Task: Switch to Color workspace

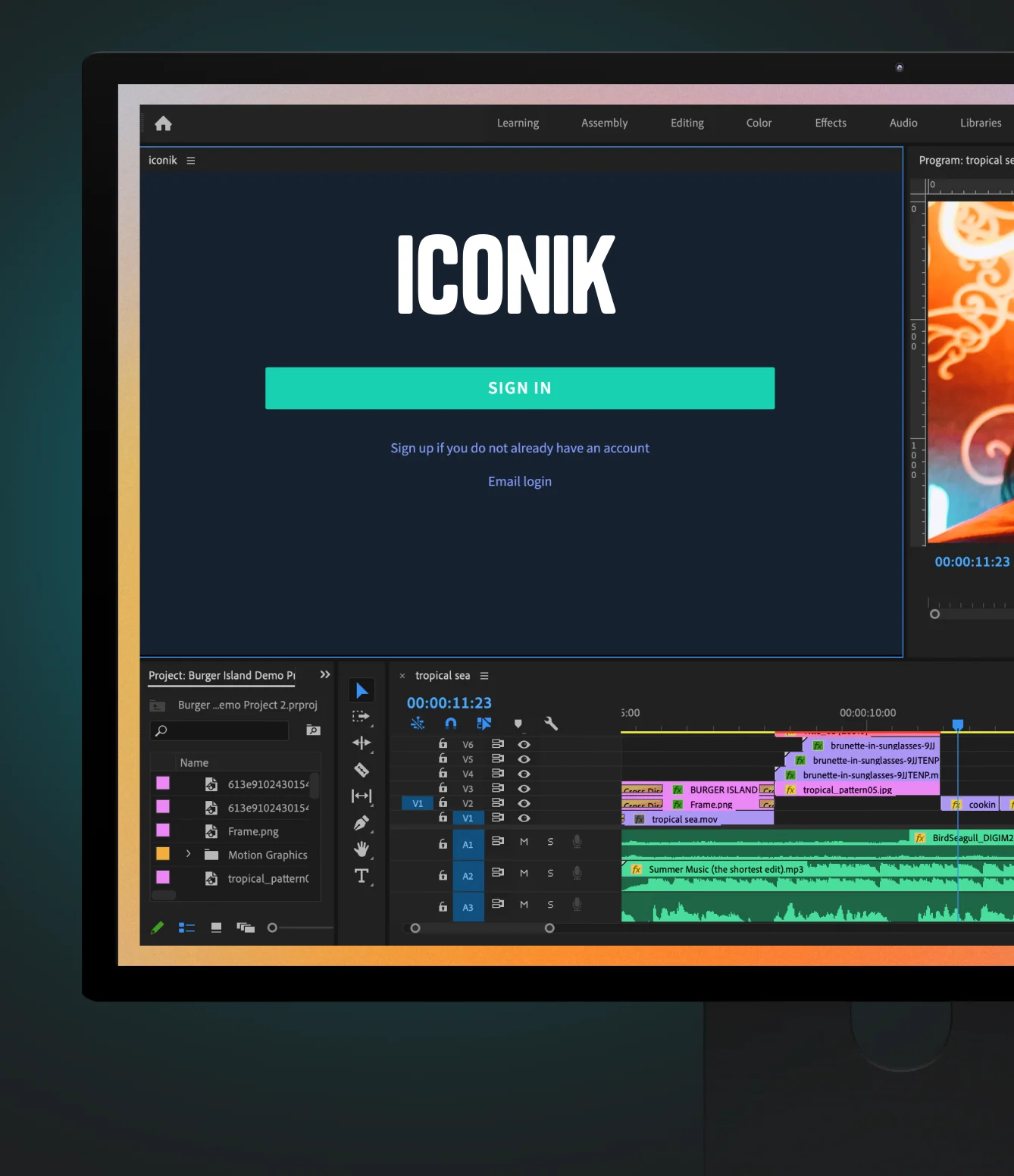Action: (759, 123)
